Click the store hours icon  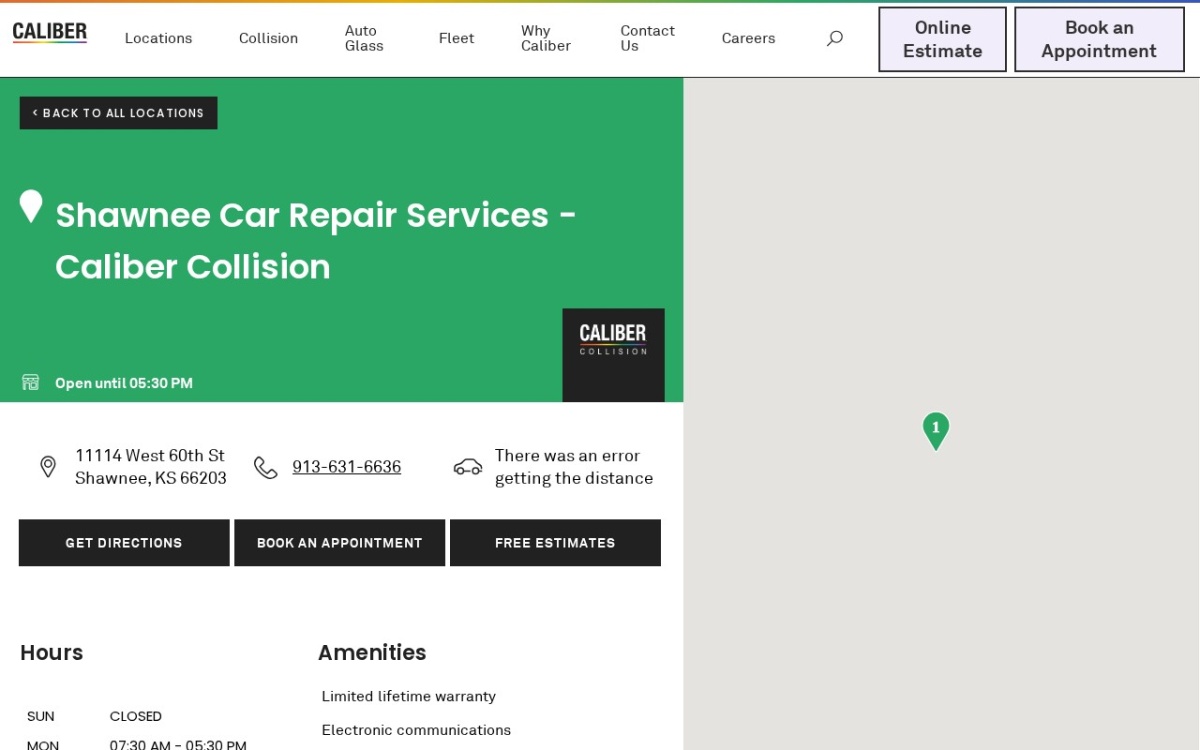(31, 382)
